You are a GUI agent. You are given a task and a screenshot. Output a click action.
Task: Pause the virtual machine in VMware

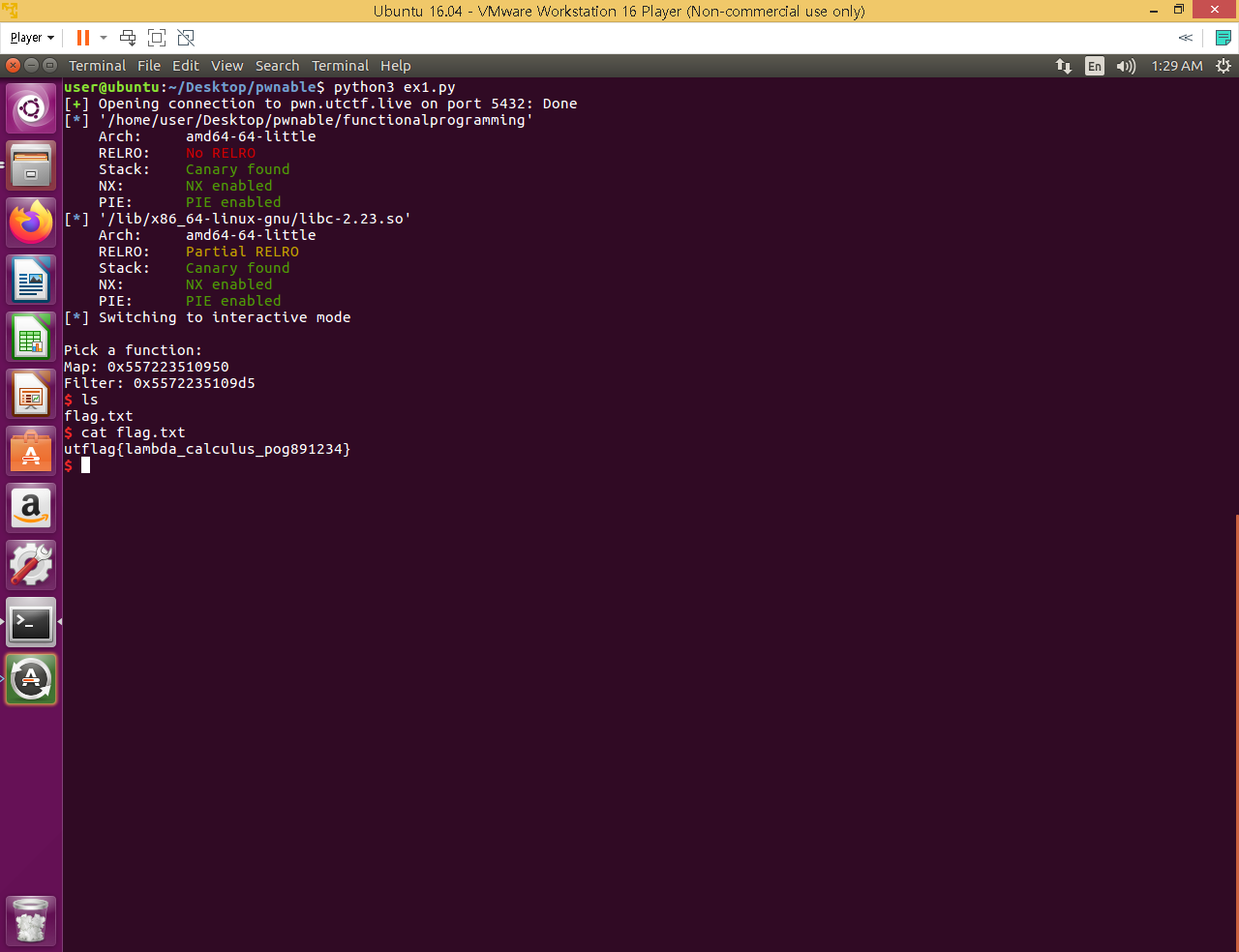pyautogui.click(x=83, y=38)
